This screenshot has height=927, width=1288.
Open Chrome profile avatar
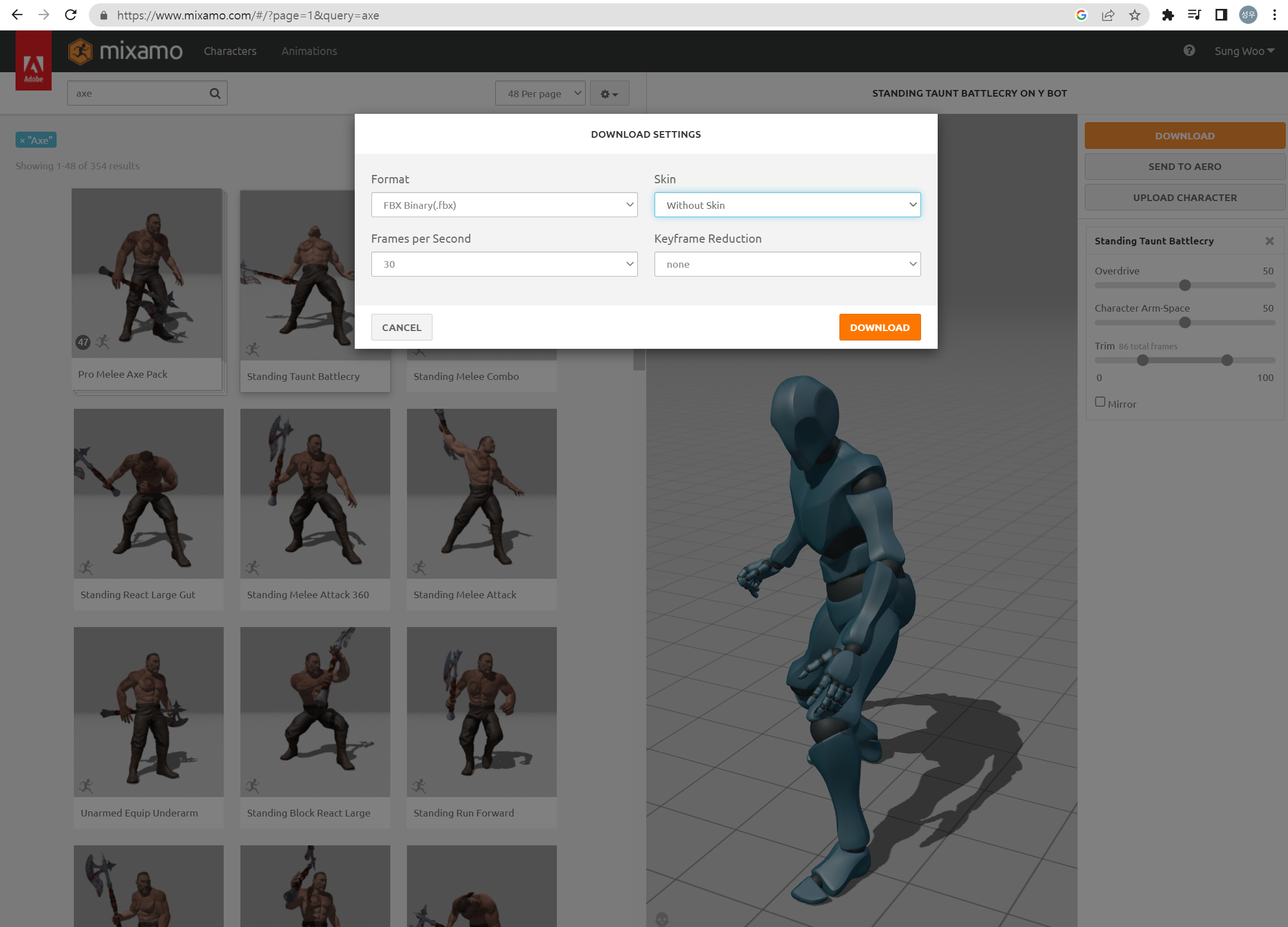click(1248, 16)
